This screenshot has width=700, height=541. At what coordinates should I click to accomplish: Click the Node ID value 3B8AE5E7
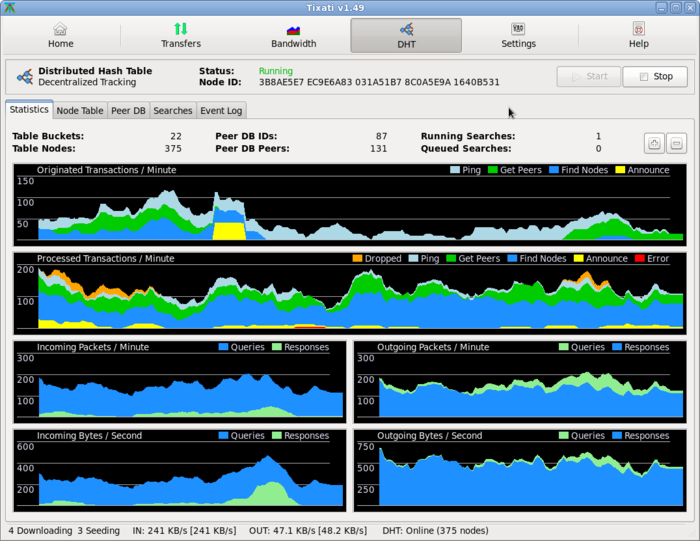coord(281,82)
